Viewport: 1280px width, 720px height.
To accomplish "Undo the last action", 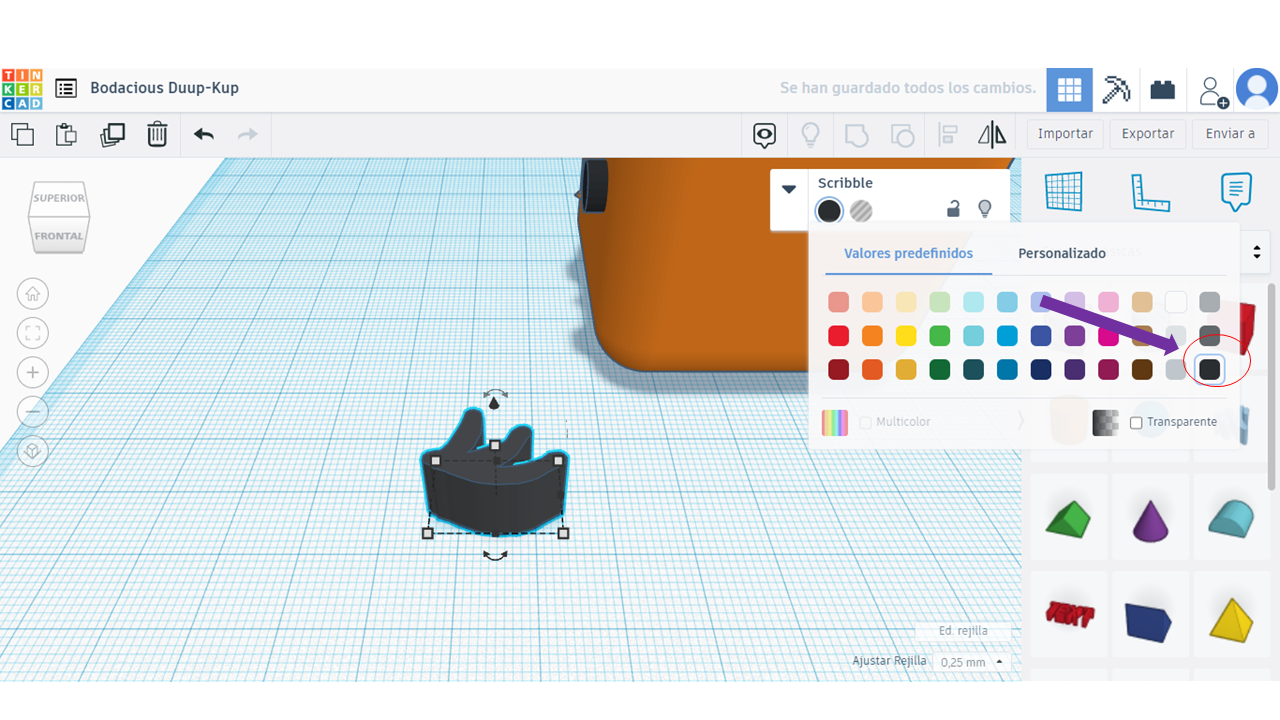I will coord(204,134).
